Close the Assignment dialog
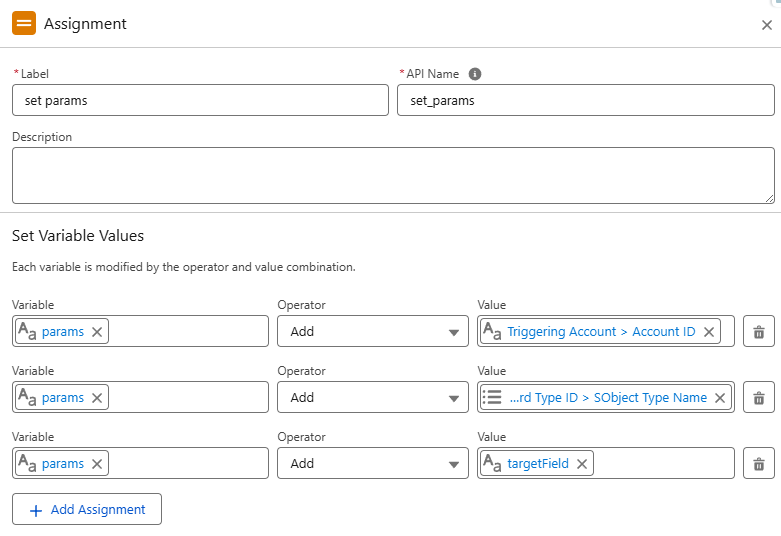The image size is (781, 536). 766,25
